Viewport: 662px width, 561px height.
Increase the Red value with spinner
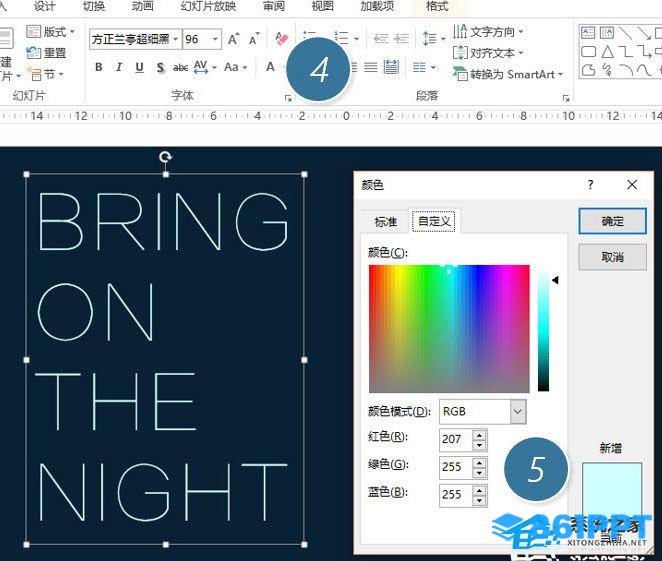point(480,435)
